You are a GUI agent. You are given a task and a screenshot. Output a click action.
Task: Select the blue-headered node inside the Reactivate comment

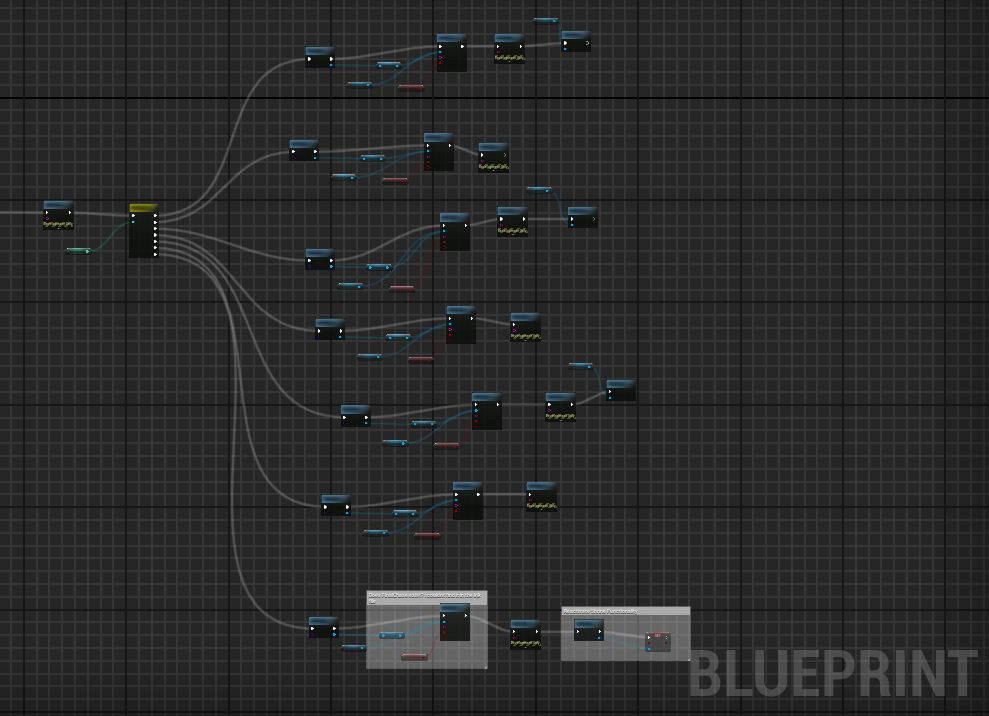click(x=588, y=630)
